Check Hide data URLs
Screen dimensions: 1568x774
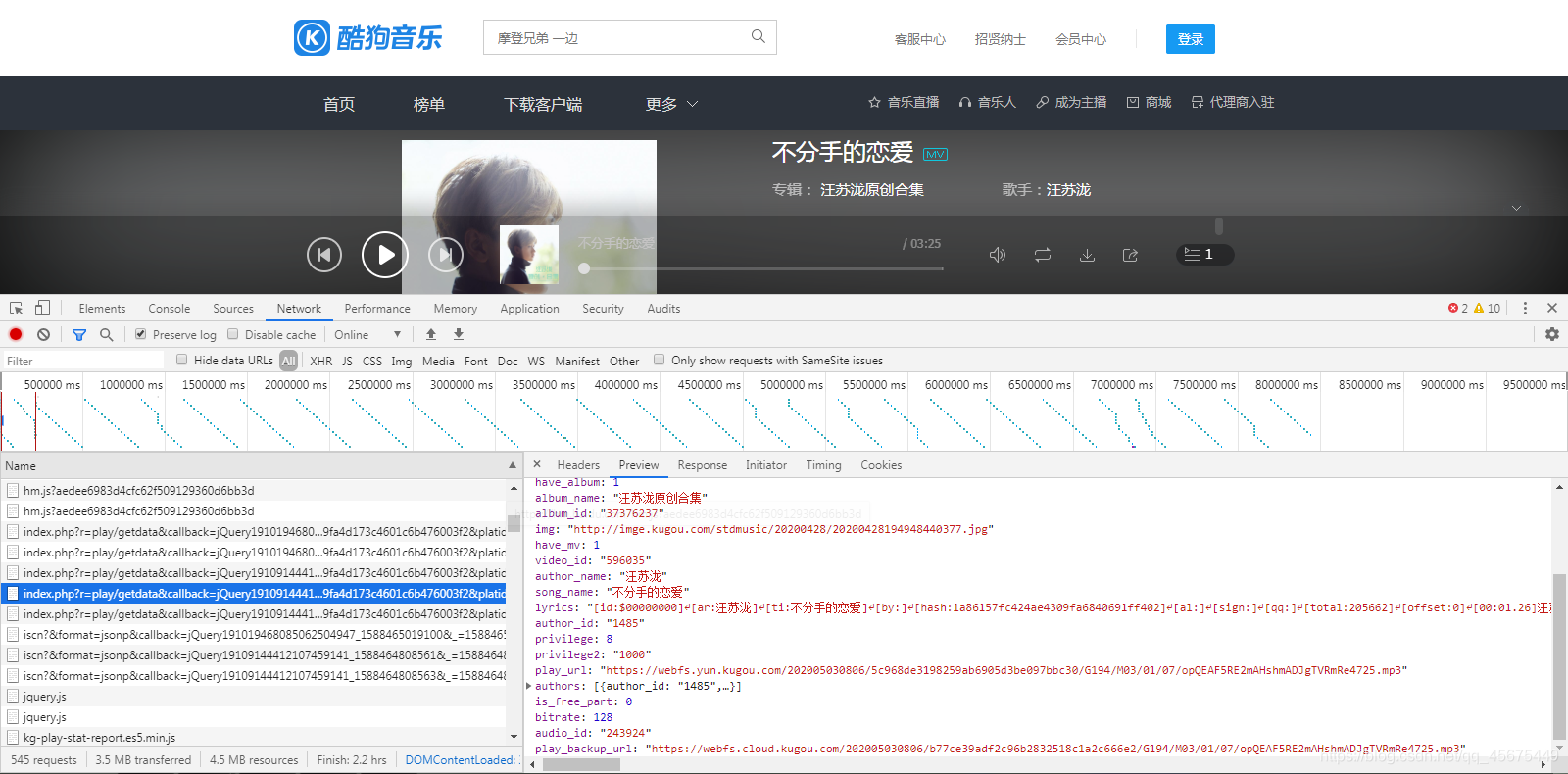click(x=182, y=360)
